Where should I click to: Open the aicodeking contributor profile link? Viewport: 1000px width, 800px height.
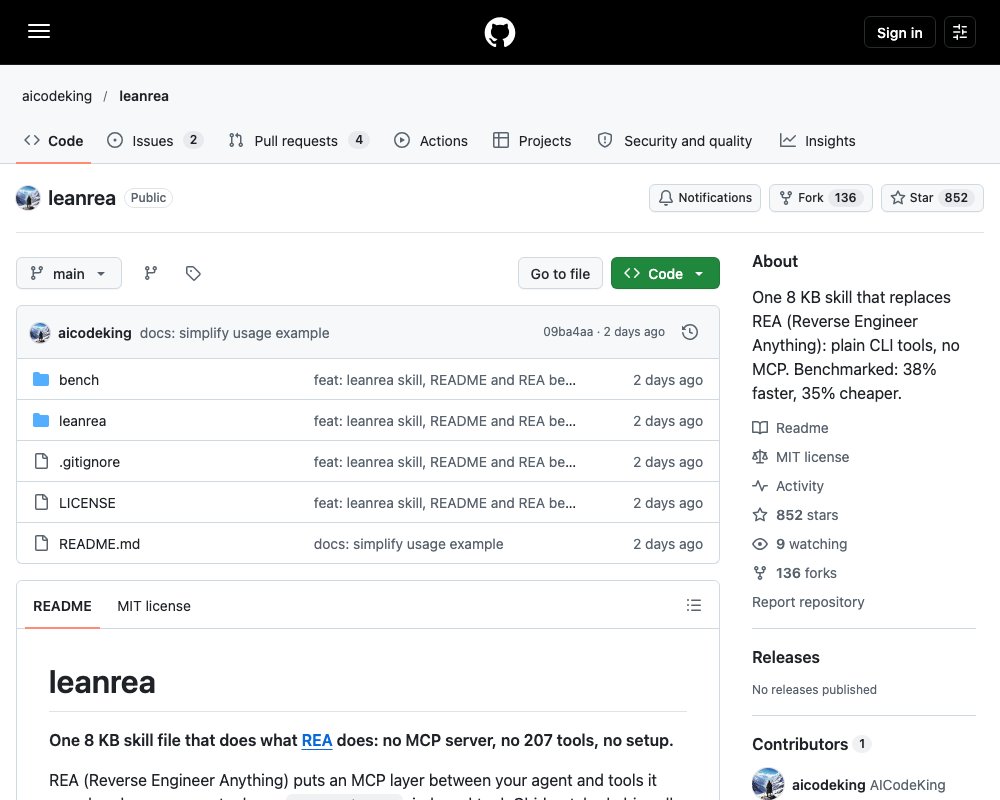[x=869, y=785]
